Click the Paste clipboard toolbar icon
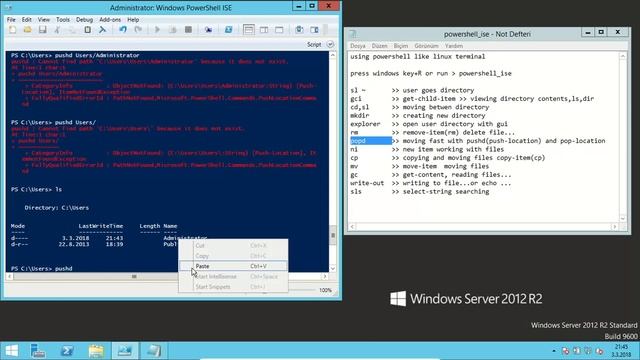Image resolution: width=640 pixels, height=360 pixels. pyautogui.click(x=87, y=30)
